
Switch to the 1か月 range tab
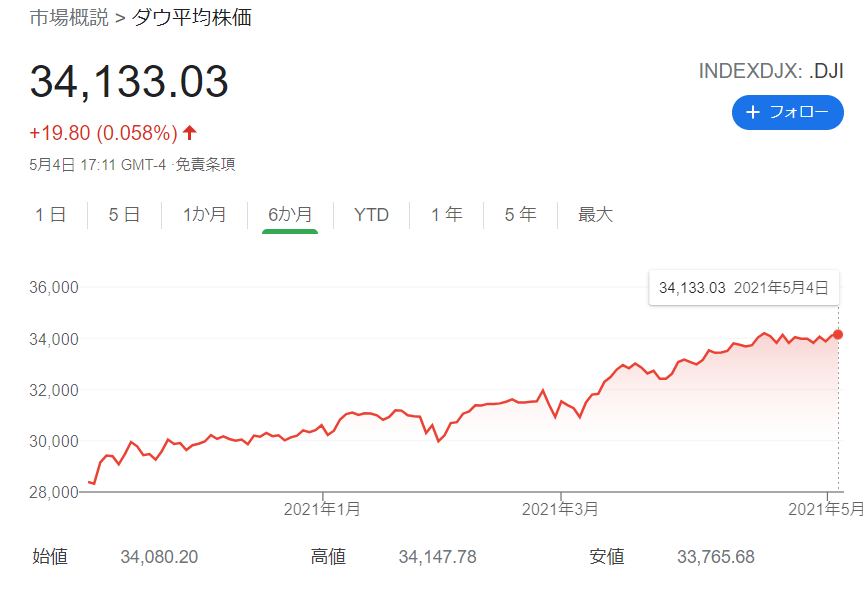204,214
